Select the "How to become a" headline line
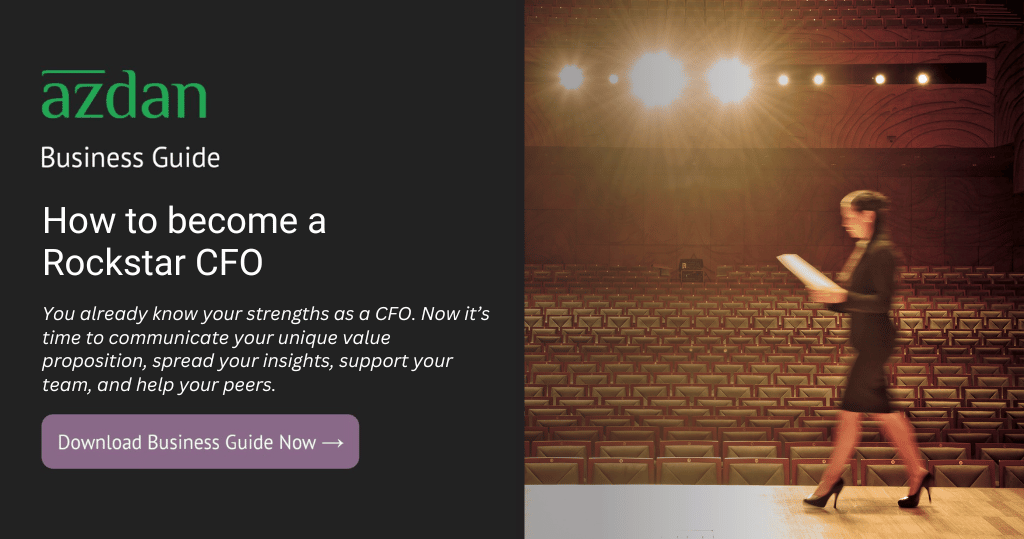This screenshot has width=1024, height=539. pos(184,221)
